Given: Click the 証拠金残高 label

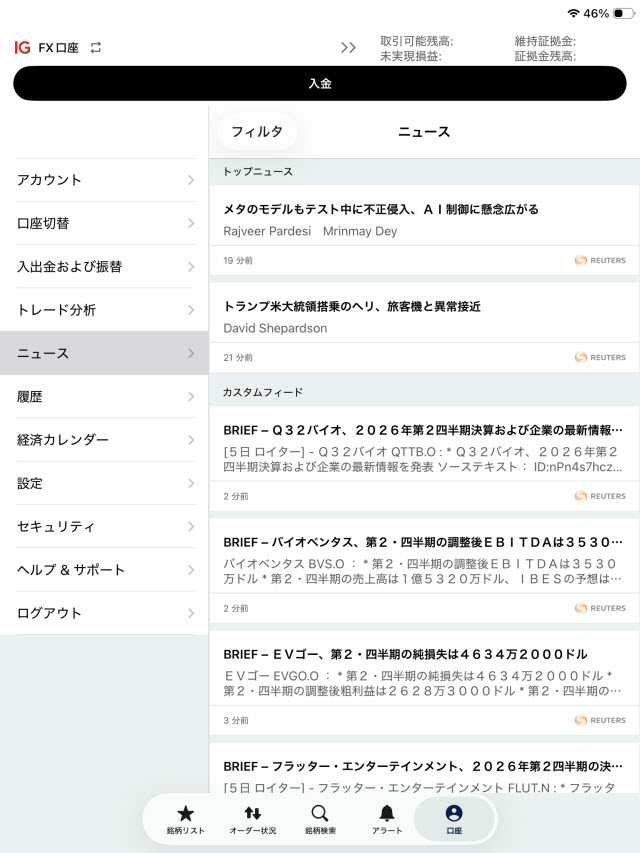Looking at the screenshot, I should point(545,56).
